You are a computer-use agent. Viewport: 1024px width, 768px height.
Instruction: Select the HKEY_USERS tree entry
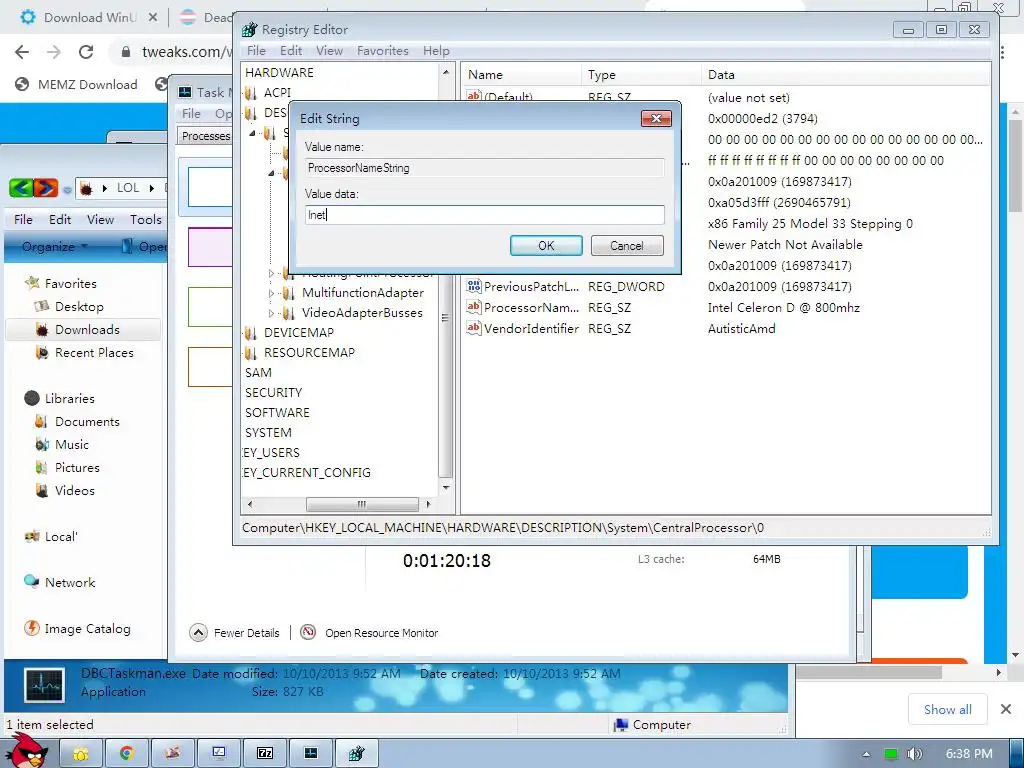(x=271, y=453)
